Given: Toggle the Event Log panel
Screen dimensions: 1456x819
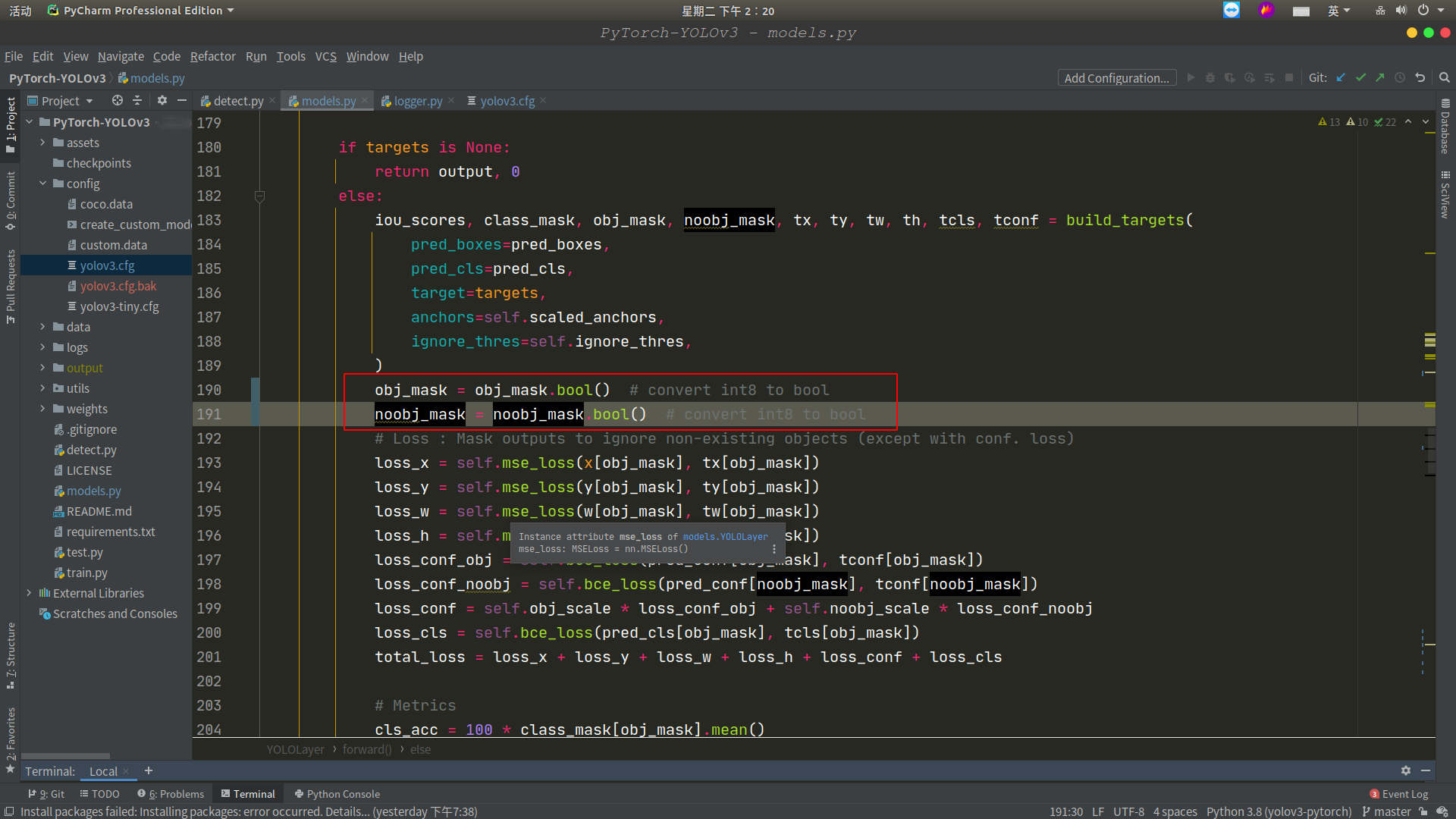Looking at the screenshot, I should coord(1402,793).
